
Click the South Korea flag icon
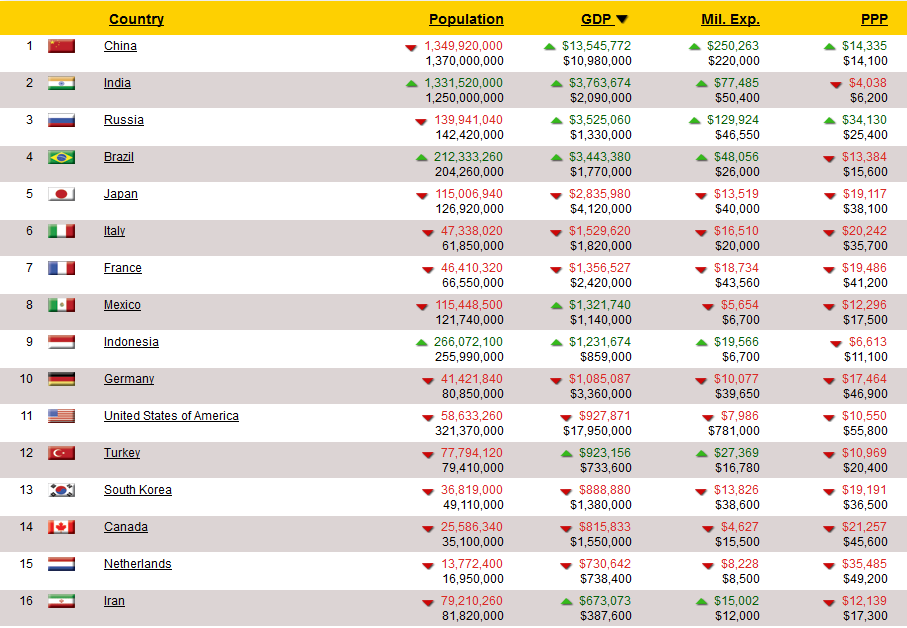pos(61,490)
